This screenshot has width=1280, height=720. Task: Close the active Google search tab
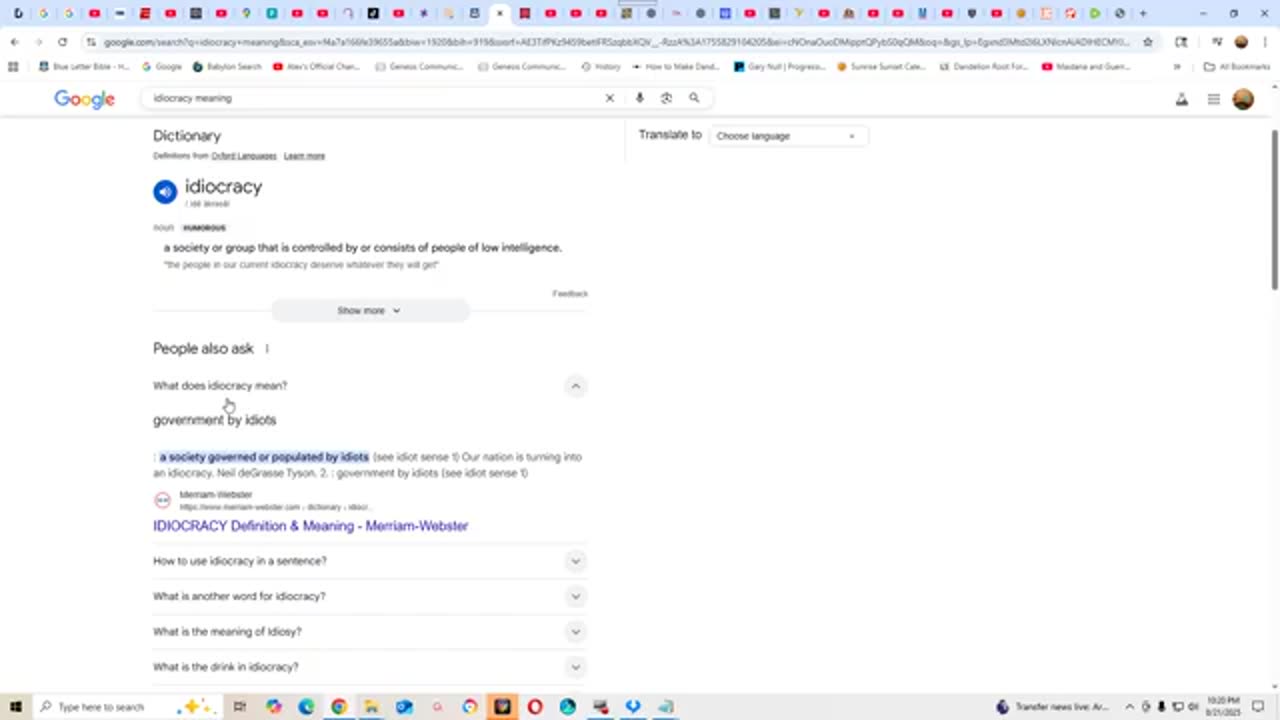pyautogui.click(x=500, y=14)
